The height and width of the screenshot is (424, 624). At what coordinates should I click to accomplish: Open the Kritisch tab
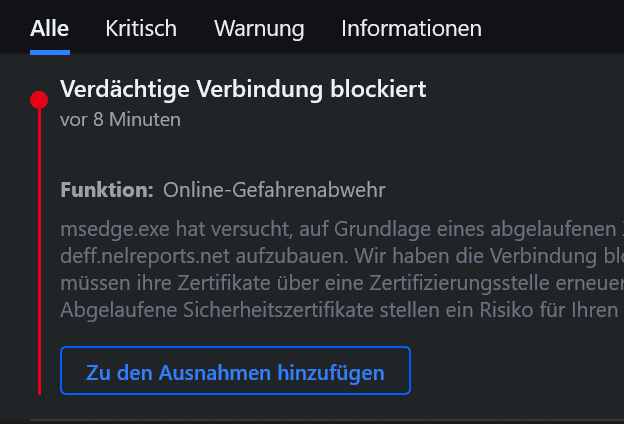(141, 29)
